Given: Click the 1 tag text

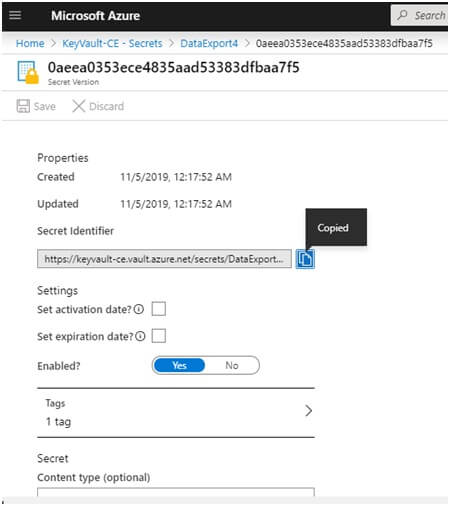Looking at the screenshot, I should pyautogui.click(x=58, y=422).
